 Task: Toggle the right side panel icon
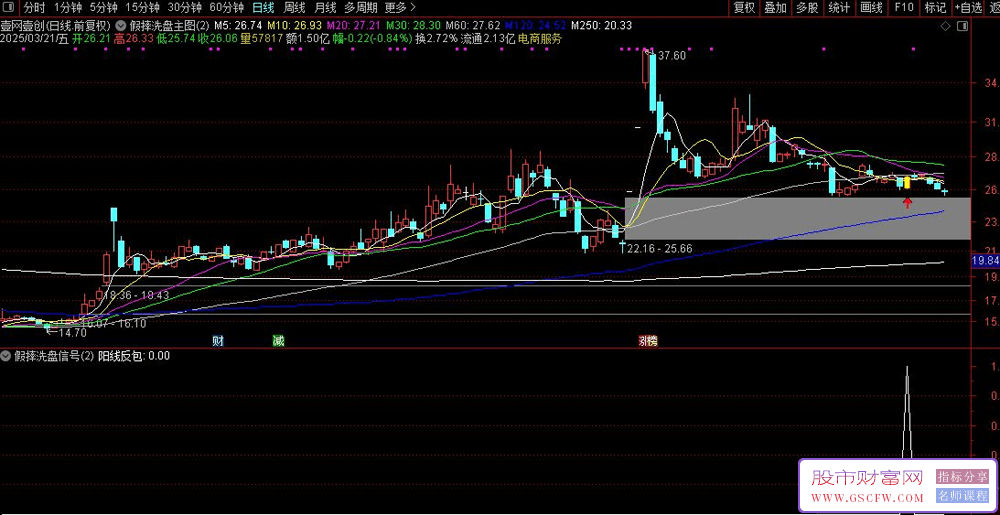(962, 26)
